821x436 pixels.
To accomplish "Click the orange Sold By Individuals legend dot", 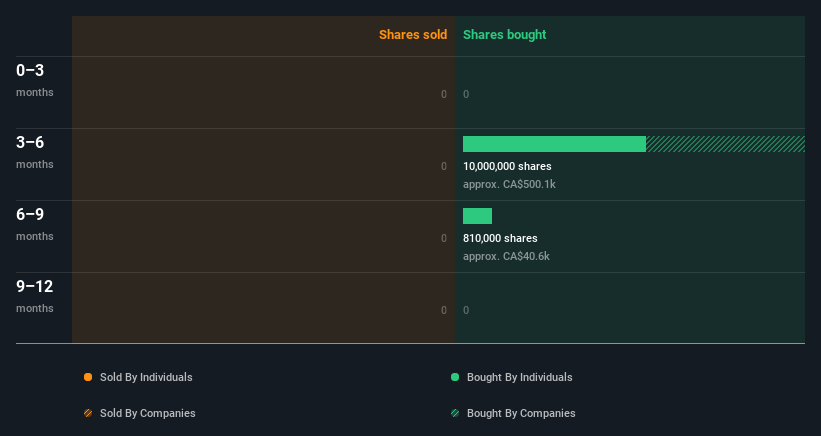I will (x=88, y=377).
